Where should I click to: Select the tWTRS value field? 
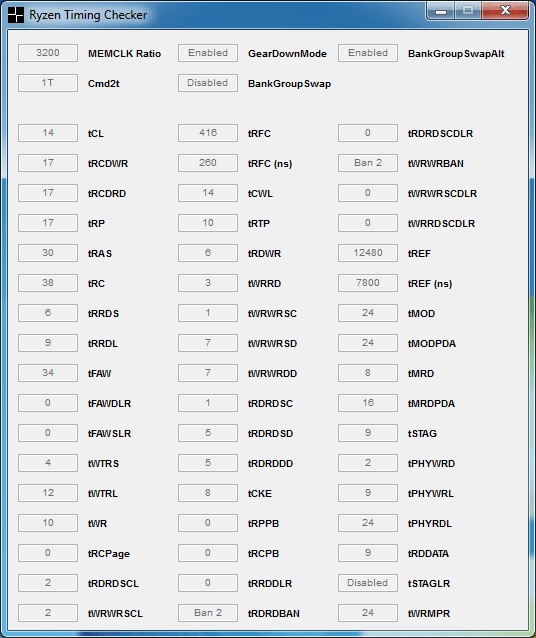click(48, 463)
